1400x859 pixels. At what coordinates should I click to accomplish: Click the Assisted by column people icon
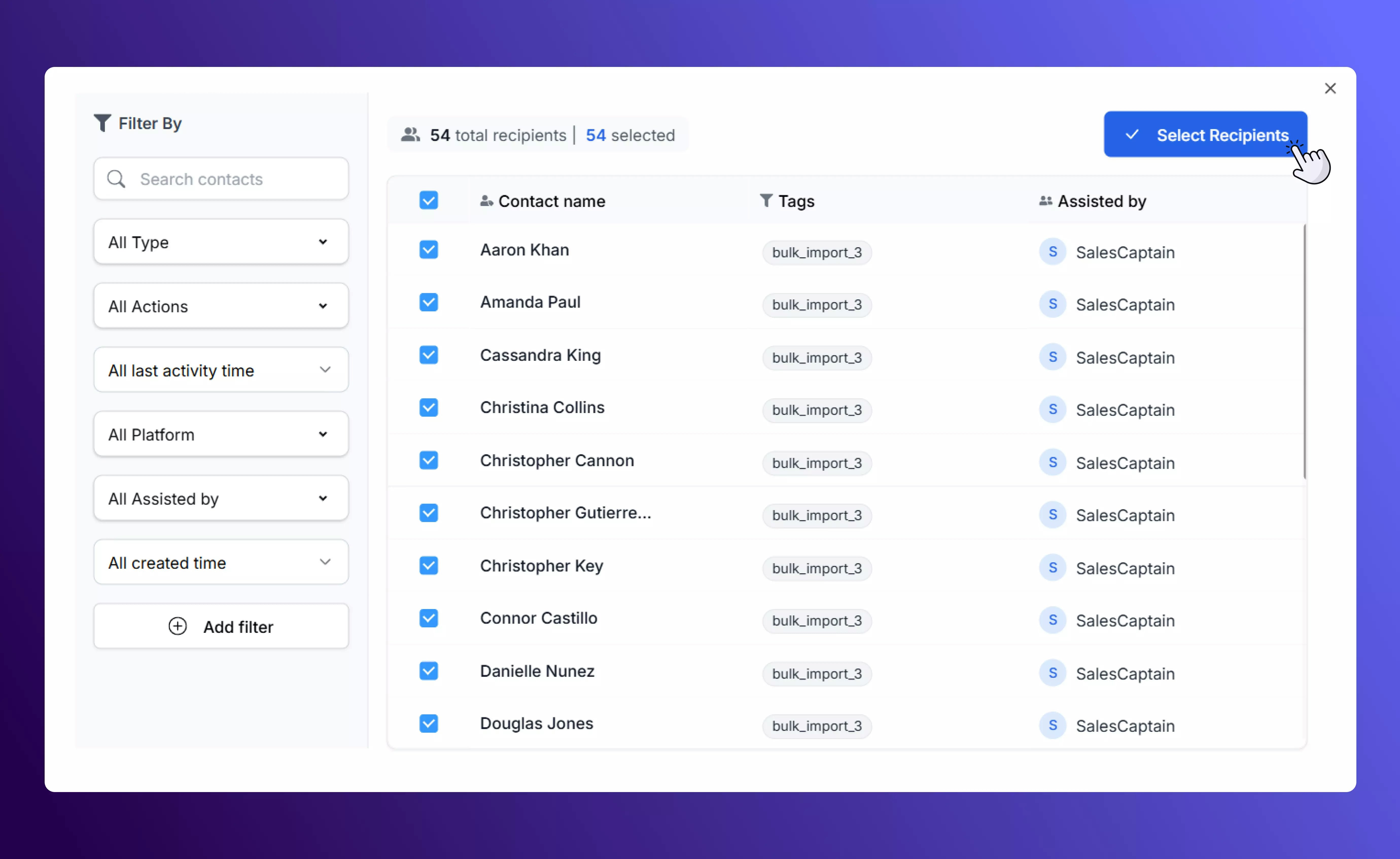click(1045, 201)
